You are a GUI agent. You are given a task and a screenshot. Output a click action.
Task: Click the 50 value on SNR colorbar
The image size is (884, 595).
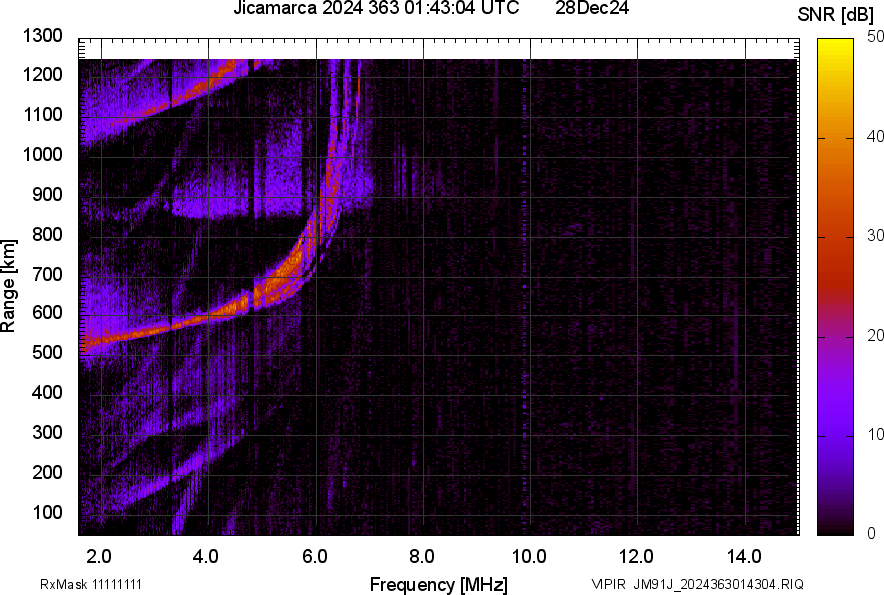875,37
